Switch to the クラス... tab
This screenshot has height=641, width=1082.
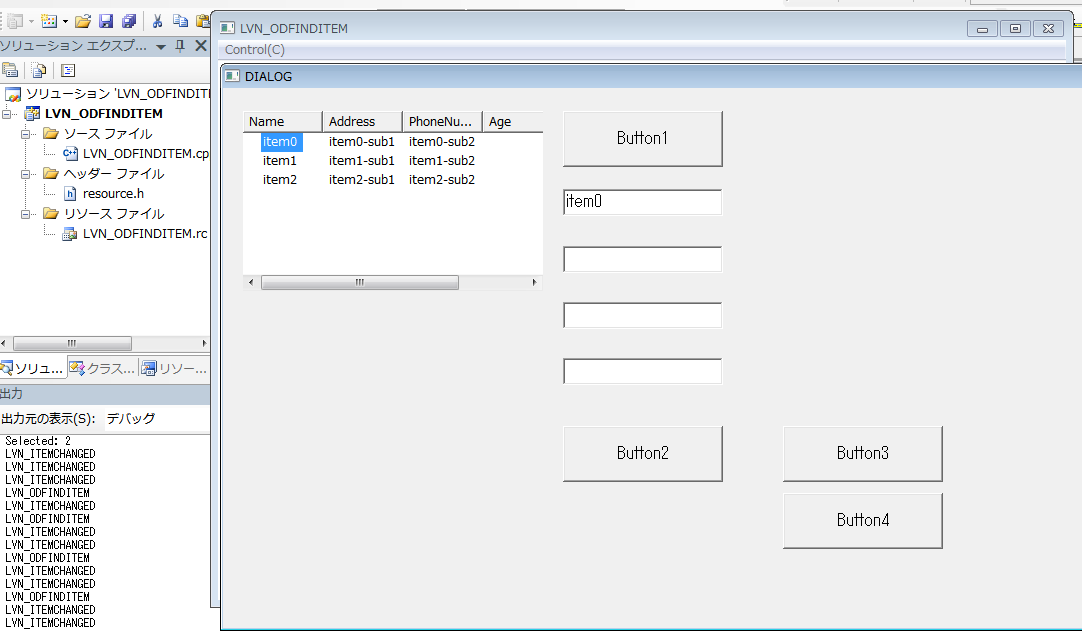pos(102,368)
